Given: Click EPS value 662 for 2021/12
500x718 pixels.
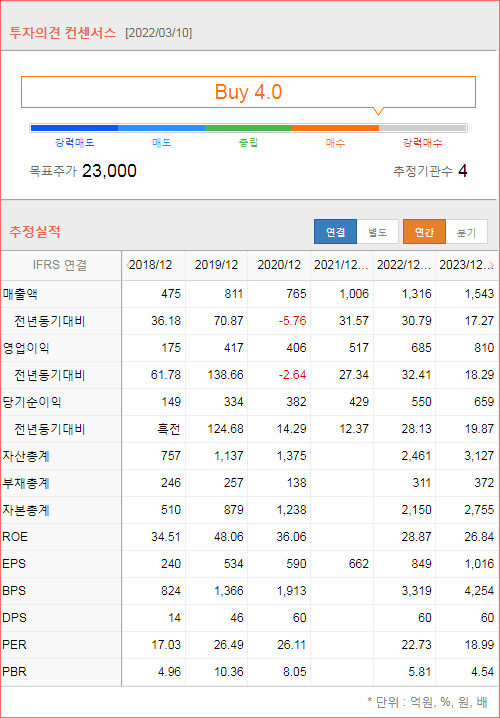Looking at the screenshot, I should [359, 564].
